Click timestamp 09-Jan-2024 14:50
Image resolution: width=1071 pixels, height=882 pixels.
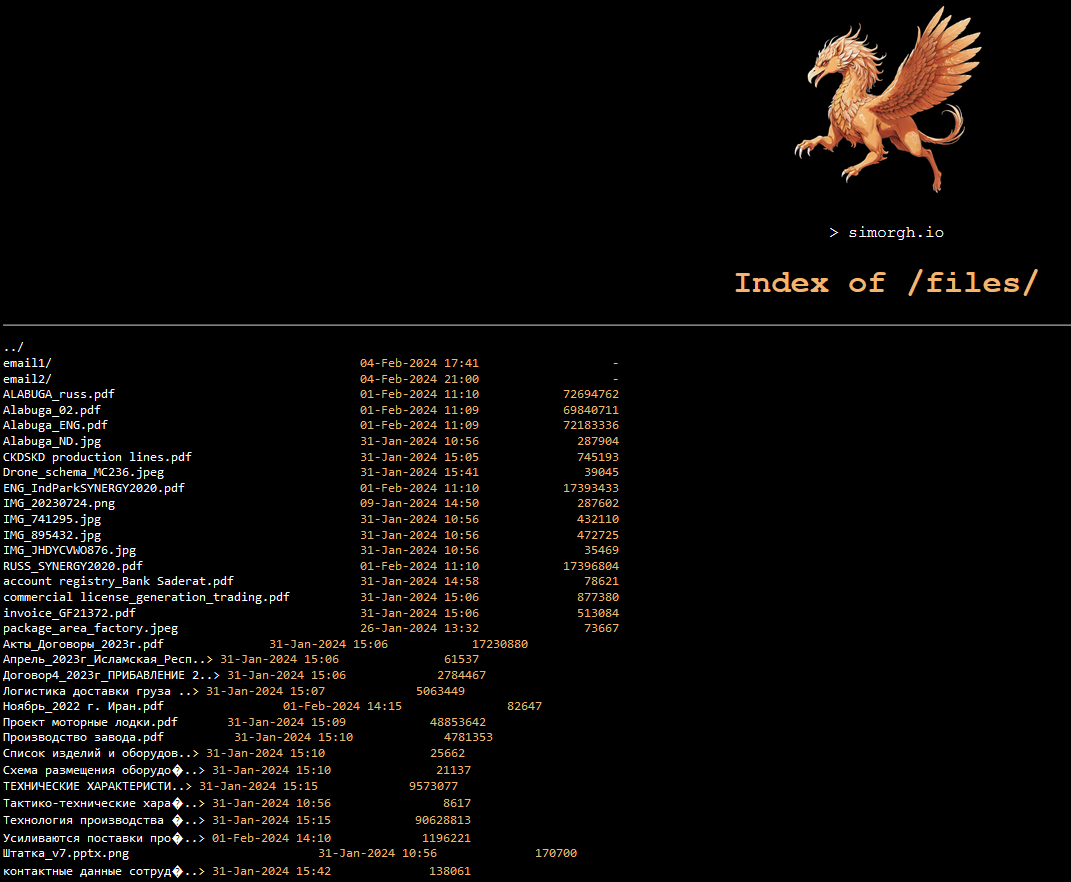click(x=419, y=504)
